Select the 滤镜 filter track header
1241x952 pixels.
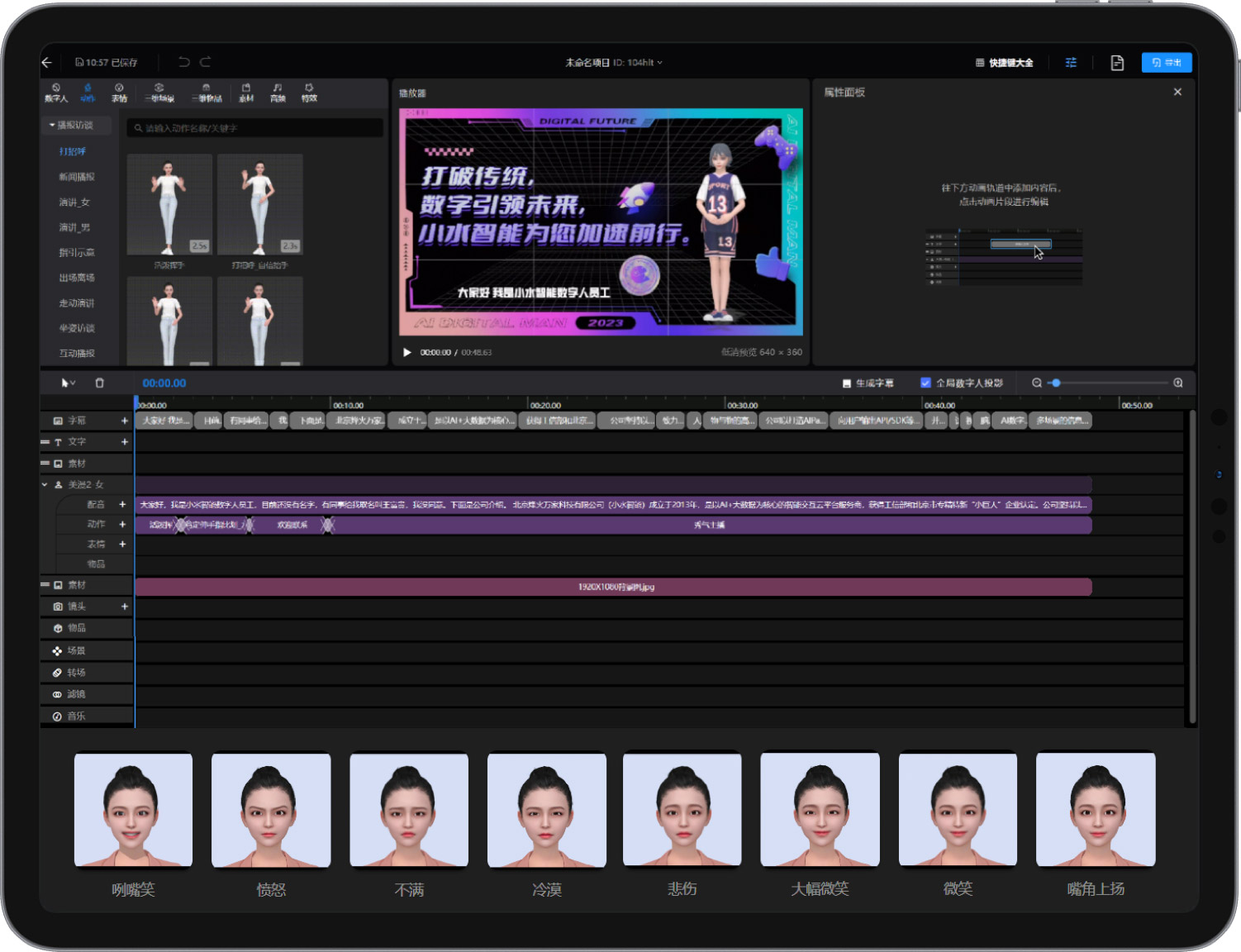tap(87, 694)
